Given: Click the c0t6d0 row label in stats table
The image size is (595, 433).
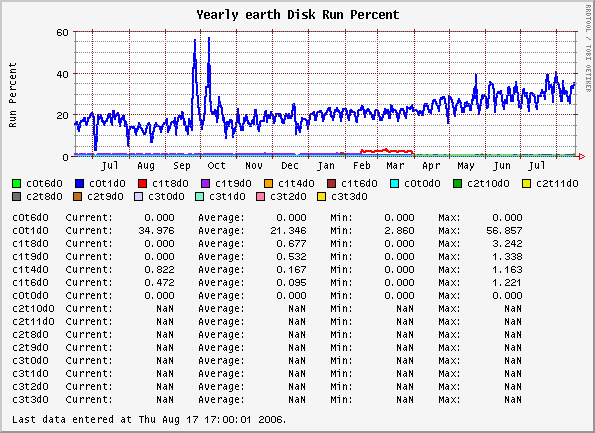Looking at the screenshot, I should [x=31, y=217].
